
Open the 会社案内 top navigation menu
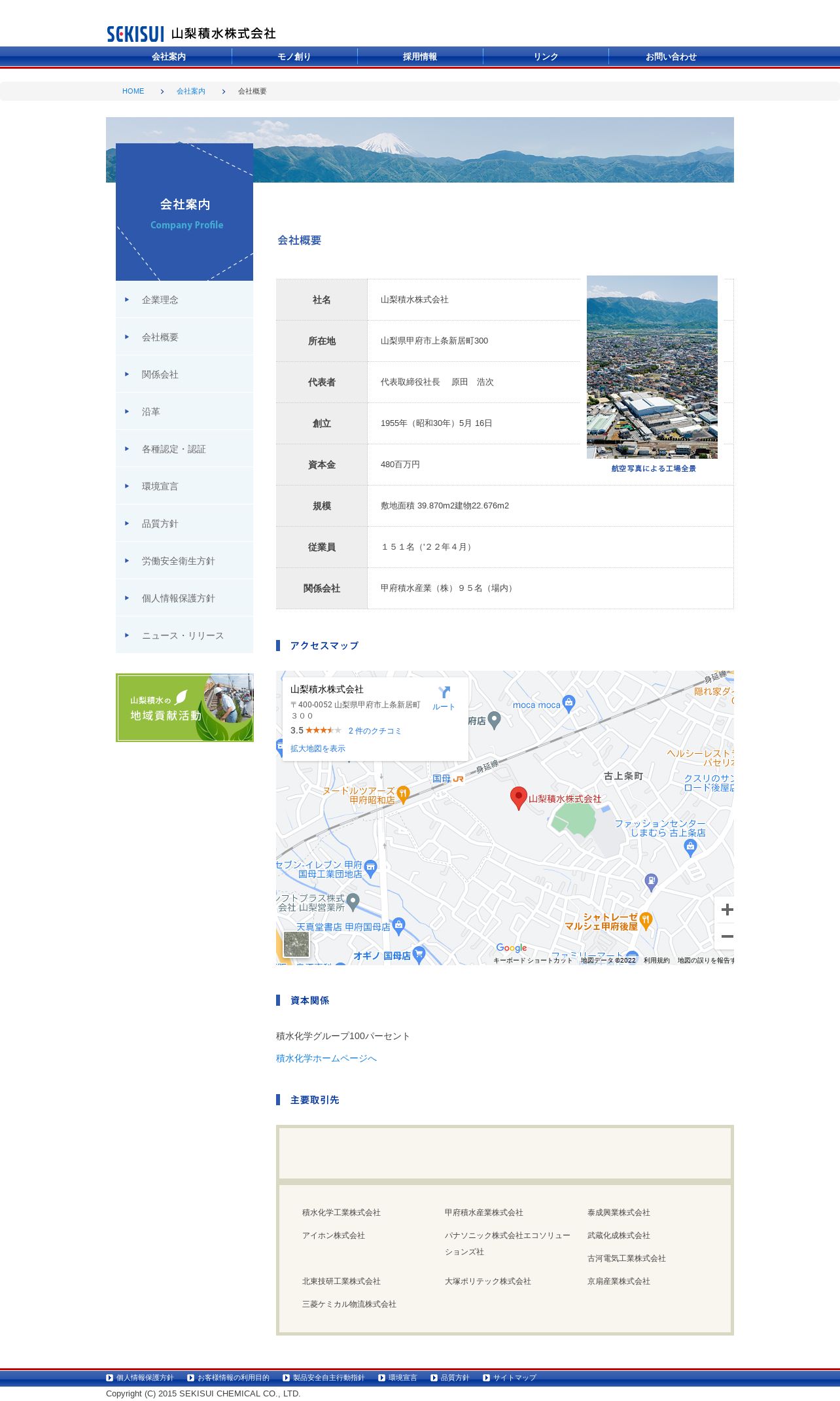(x=169, y=57)
